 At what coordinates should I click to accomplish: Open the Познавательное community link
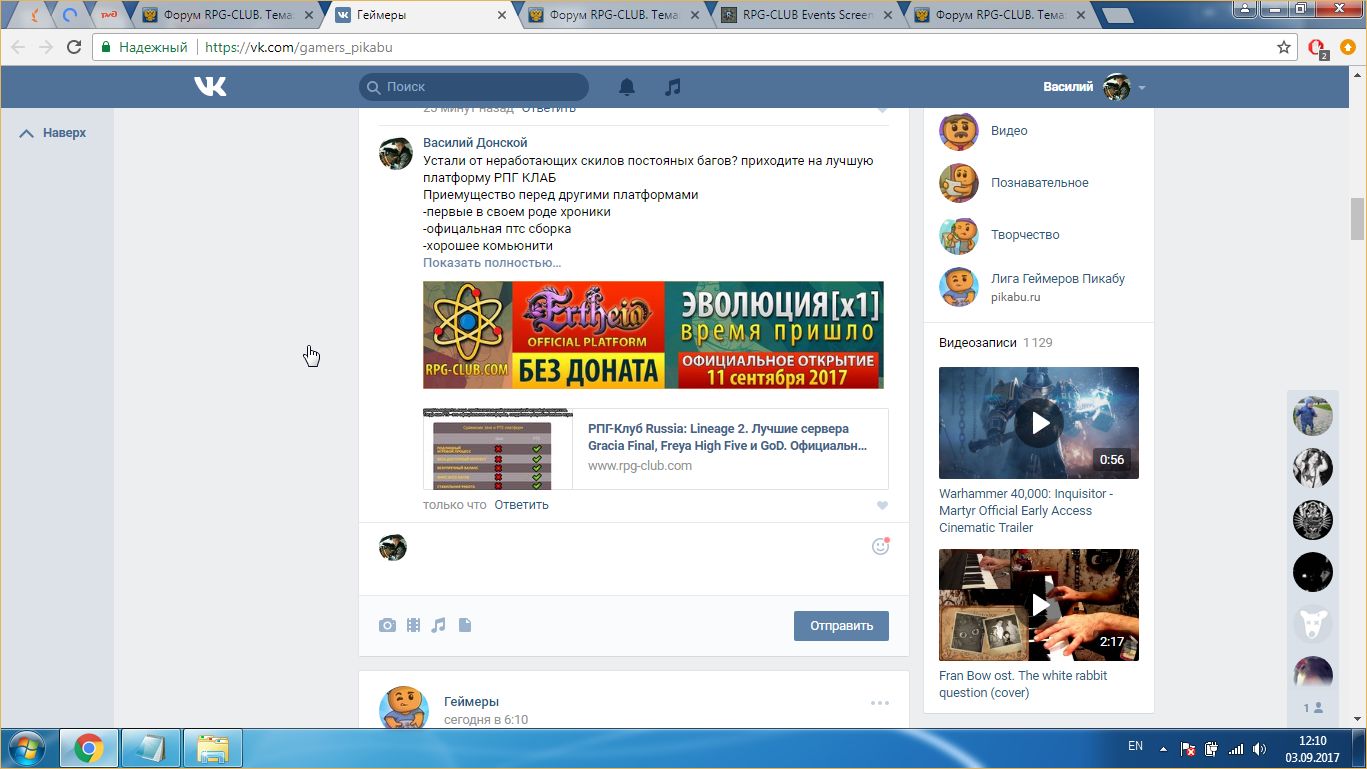coord(1040,183)
